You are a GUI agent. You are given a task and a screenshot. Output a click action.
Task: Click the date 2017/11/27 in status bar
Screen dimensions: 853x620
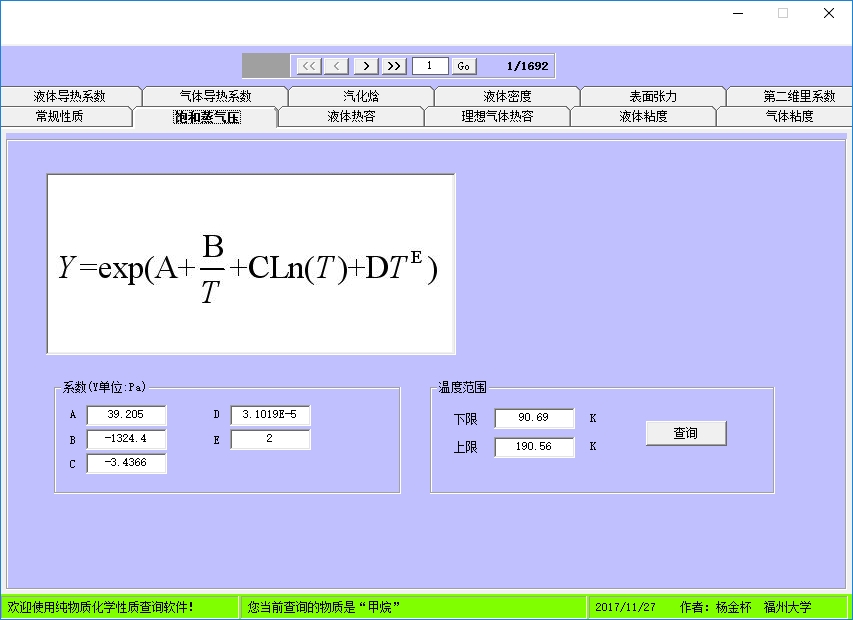(x=625, y=607)
